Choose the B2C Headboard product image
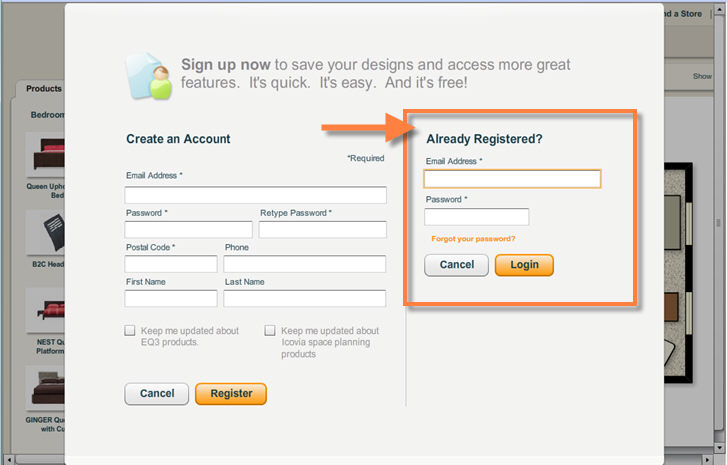Image resolution: width=727 pixels, height=465 pixels. (x=45, y=234)
